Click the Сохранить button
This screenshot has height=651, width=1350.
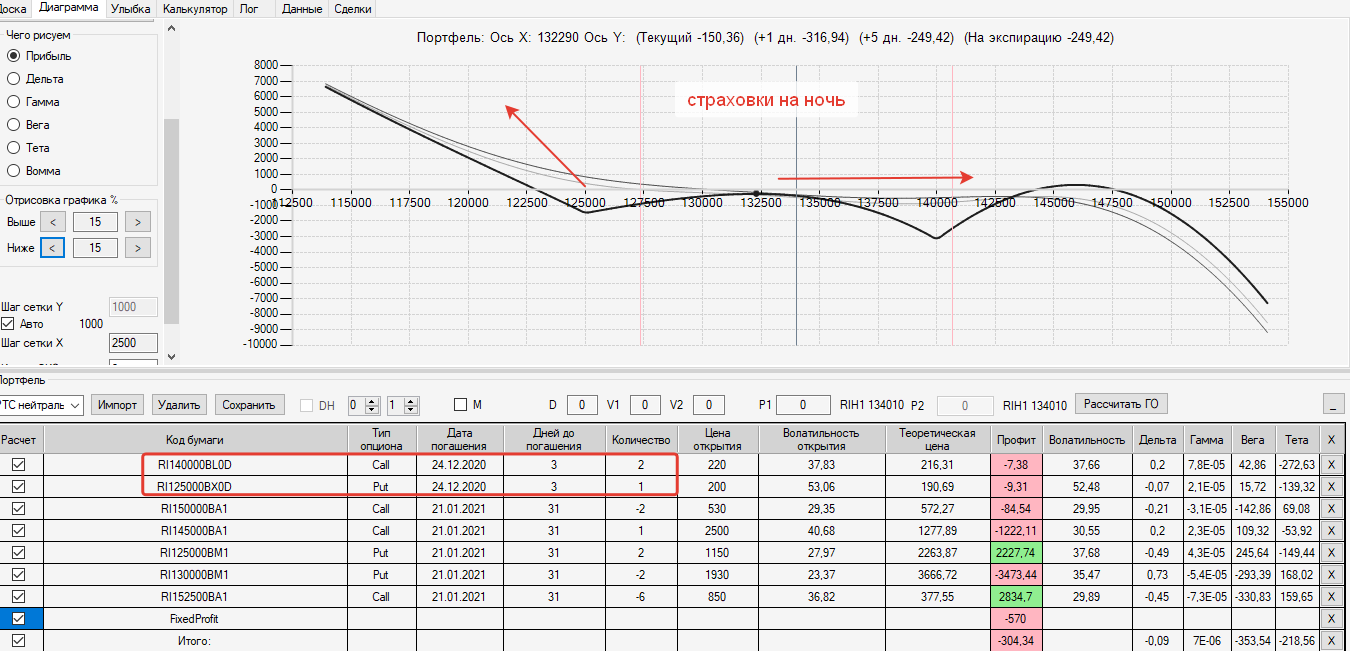[x=249, y=405]
